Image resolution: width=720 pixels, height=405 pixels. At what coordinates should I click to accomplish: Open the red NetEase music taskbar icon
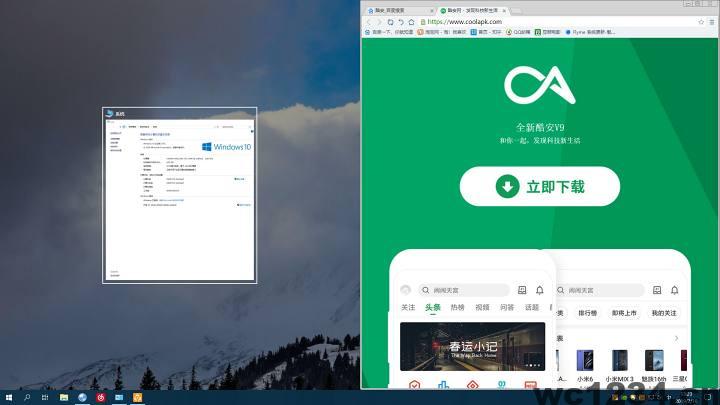click(x=101, y=397)
